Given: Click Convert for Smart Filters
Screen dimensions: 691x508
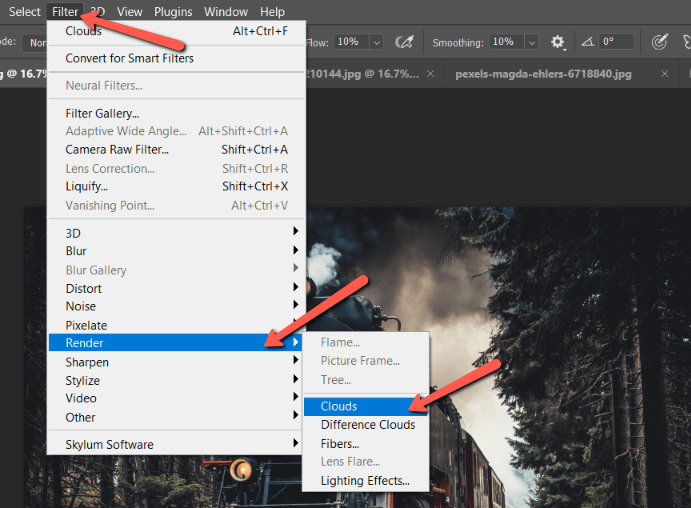Looking at the screenshot, I should pos(129,58).
